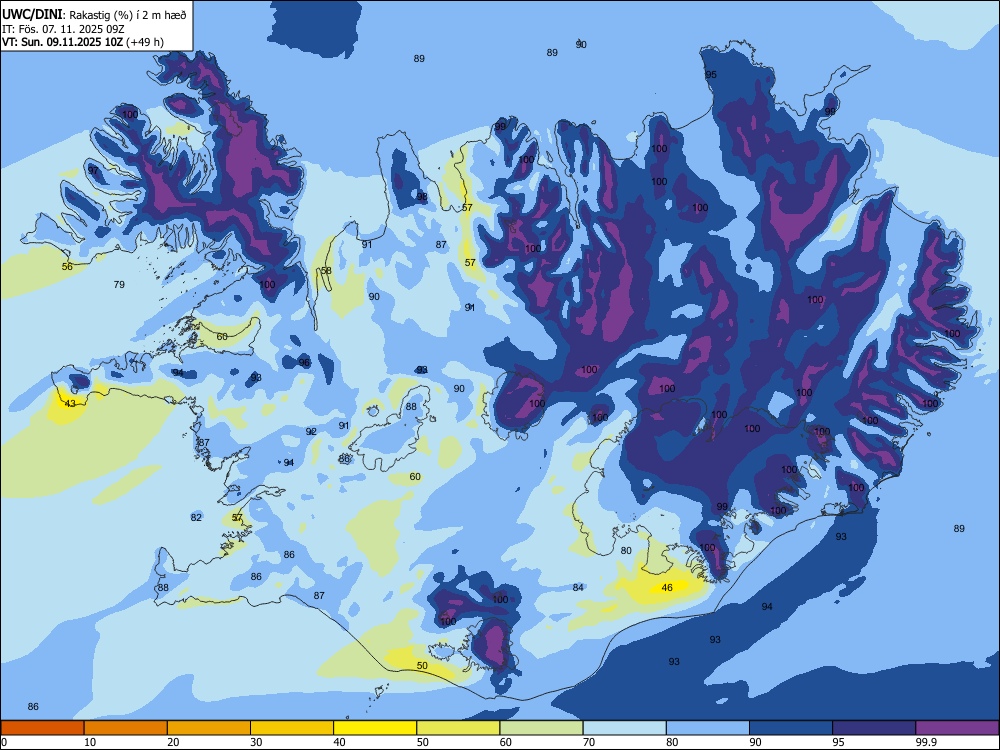Click the '99.9' legend tick label
Screen dimensions: 1000x750
point(925,742)
